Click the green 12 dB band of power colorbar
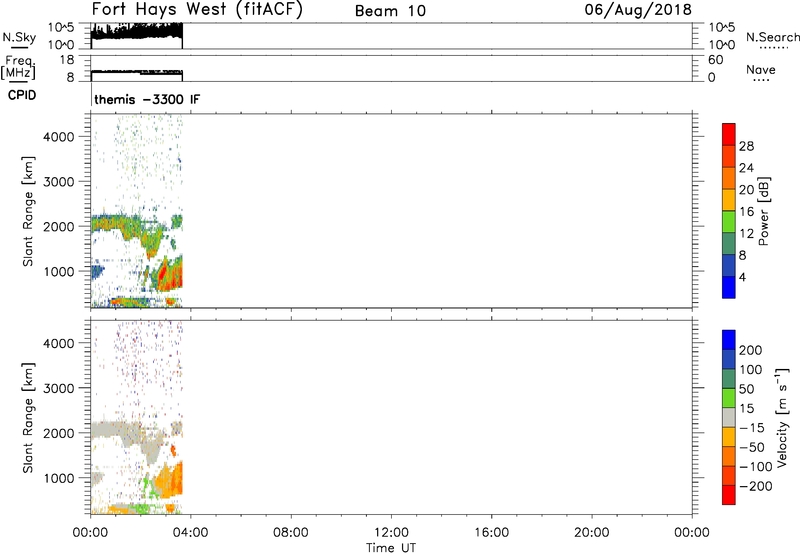 (x=729, y=222)
